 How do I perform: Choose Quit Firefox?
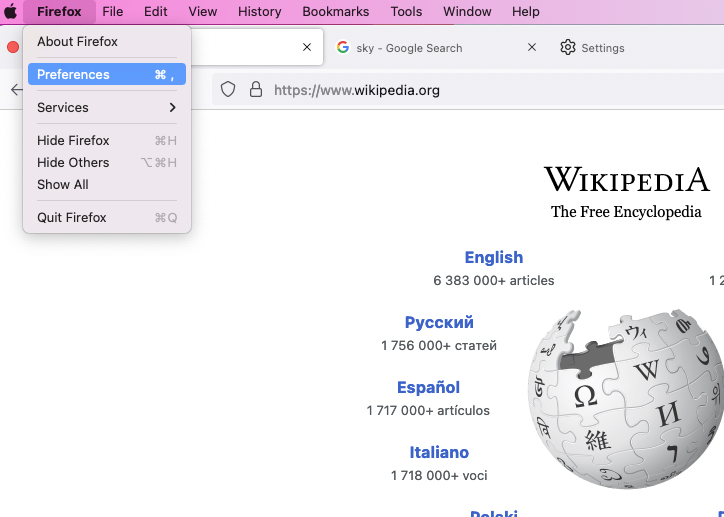pos(107,217)
